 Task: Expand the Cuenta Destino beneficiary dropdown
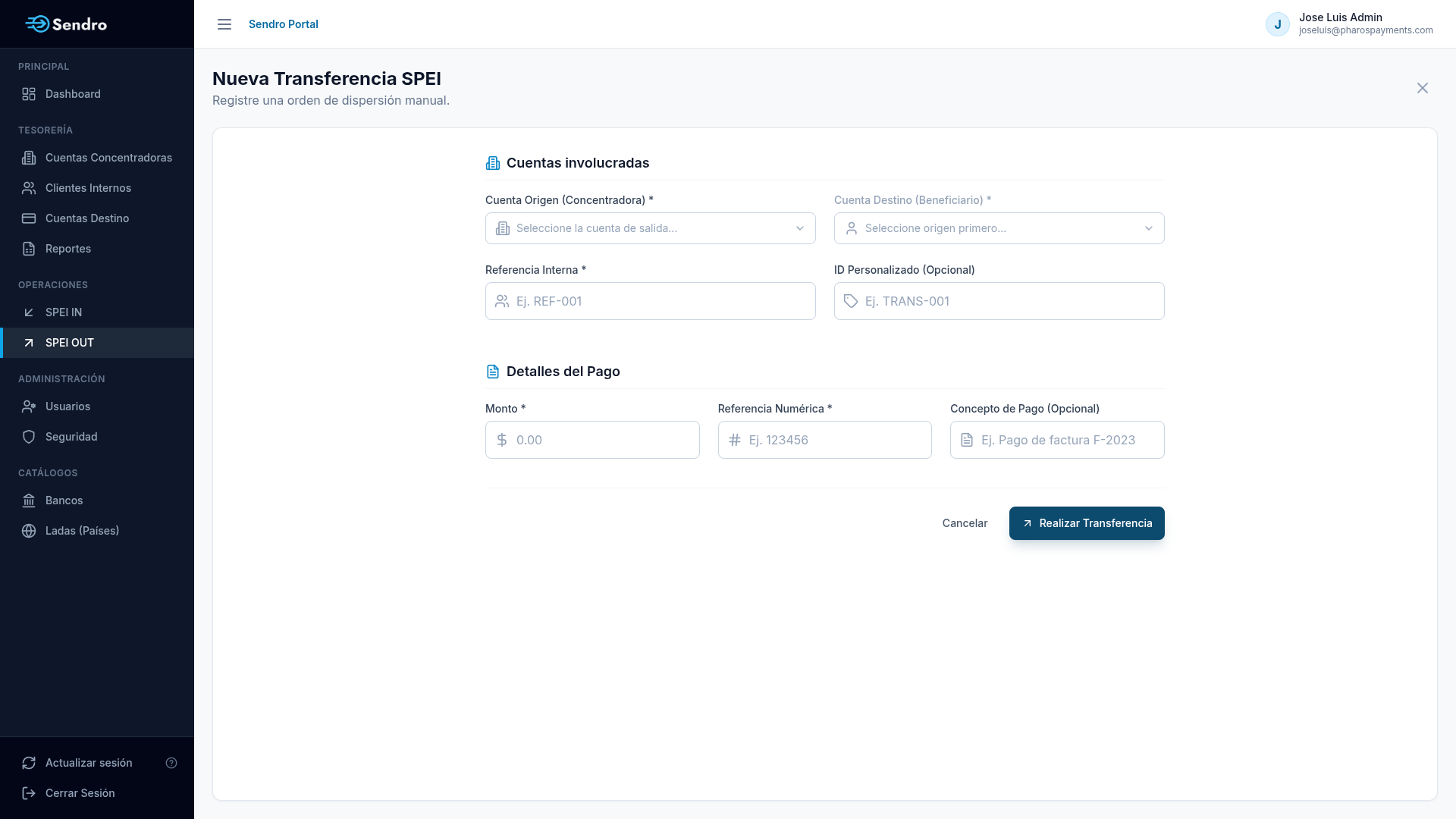999,228
